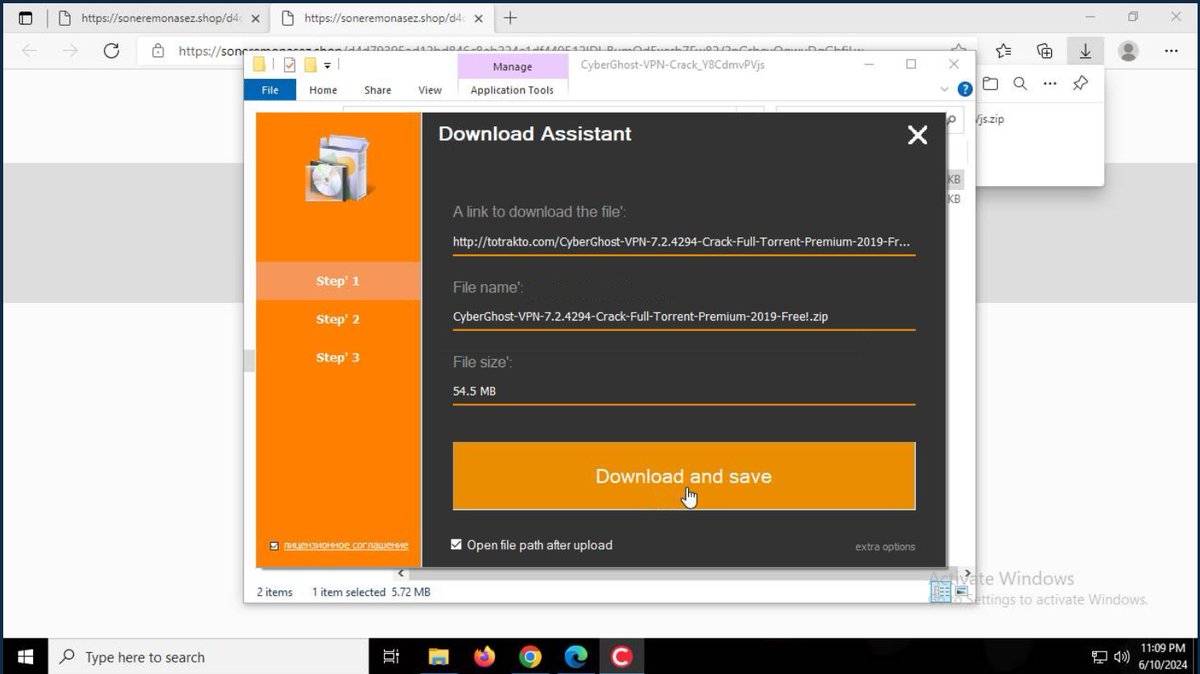The width and height of the screenshot is (1200, 674).
Task: Click the taskbar search box
Action: pos(208,657)
